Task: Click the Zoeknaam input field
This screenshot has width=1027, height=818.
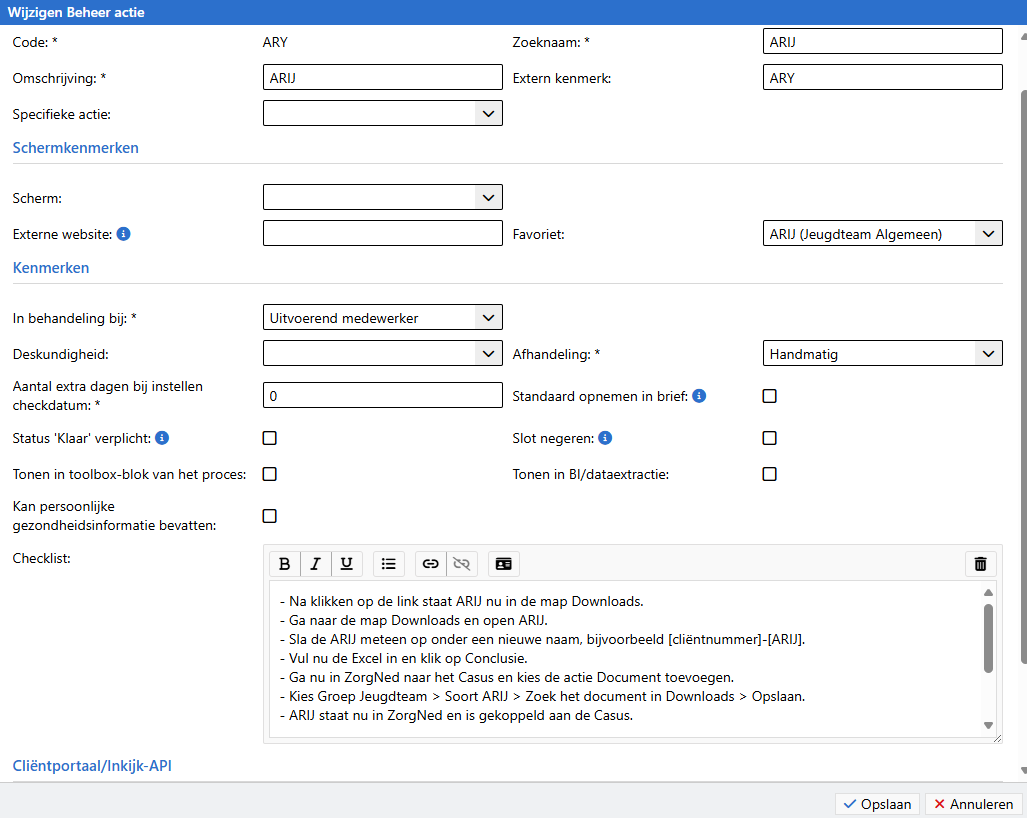Action: [x=881, y=41]
